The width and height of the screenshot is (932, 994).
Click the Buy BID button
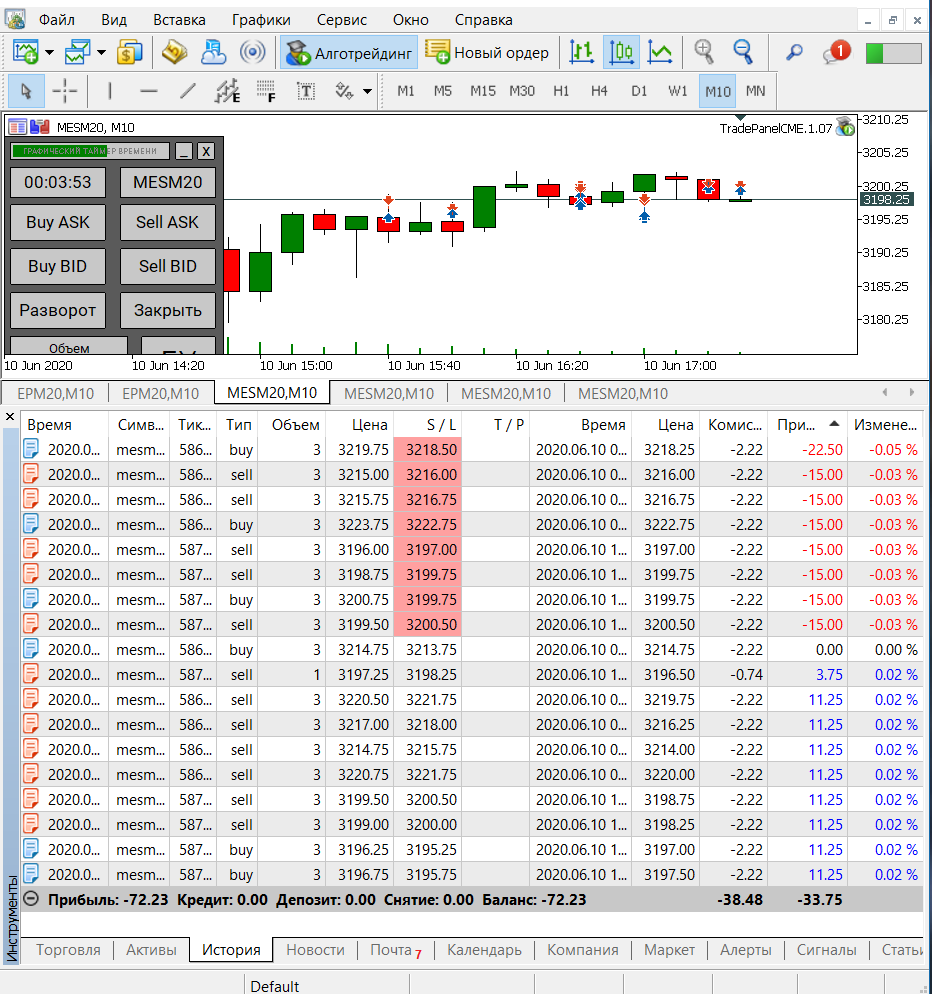[58, 266]
